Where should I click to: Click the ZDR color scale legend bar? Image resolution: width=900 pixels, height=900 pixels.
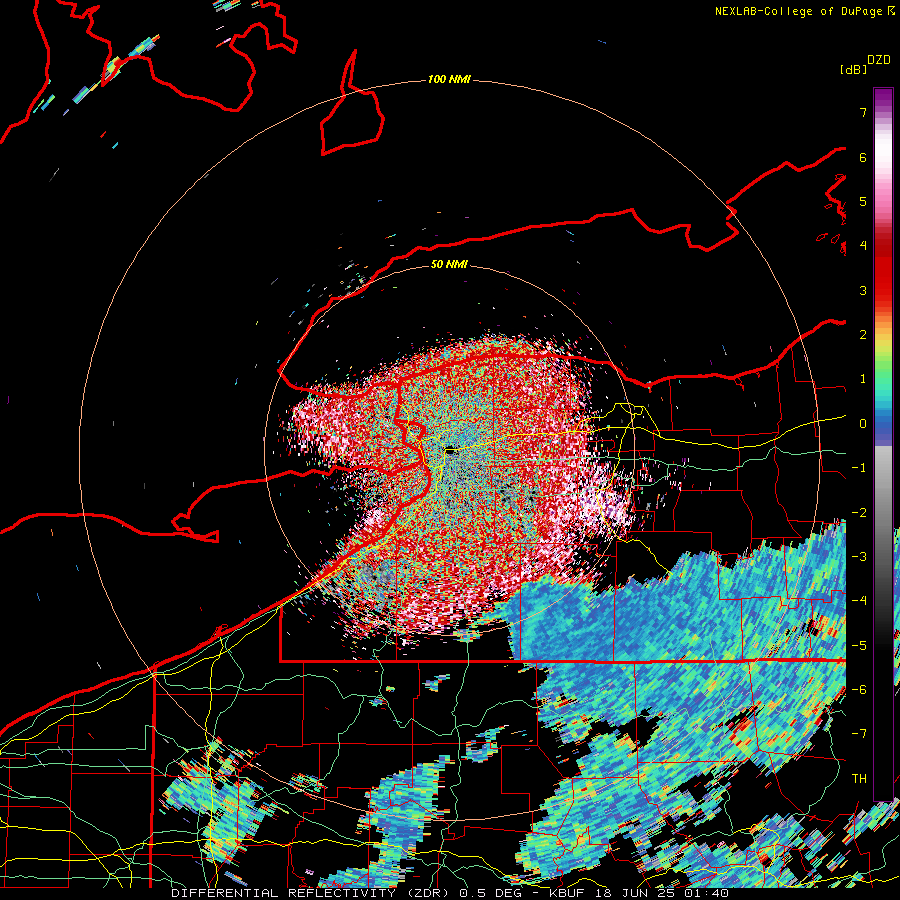pos(883,444)
